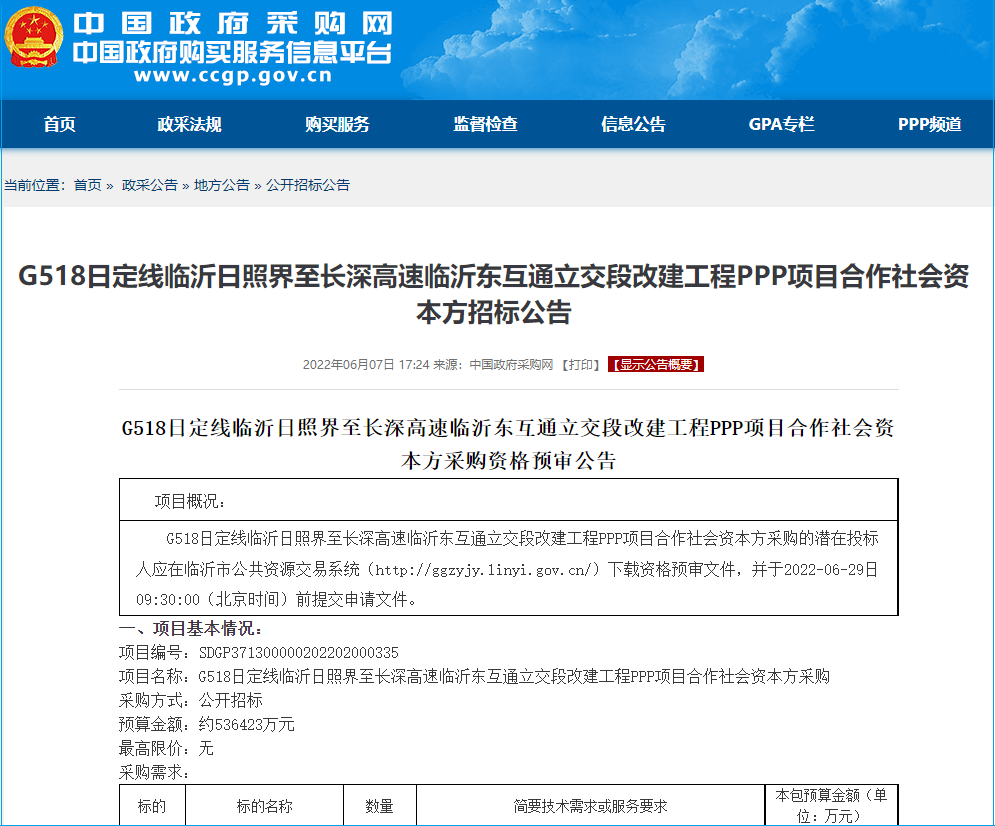This screenshot has width=995, height=826.
Task: Open the 首页 navigation tab
Action: (x=59, y=124)
